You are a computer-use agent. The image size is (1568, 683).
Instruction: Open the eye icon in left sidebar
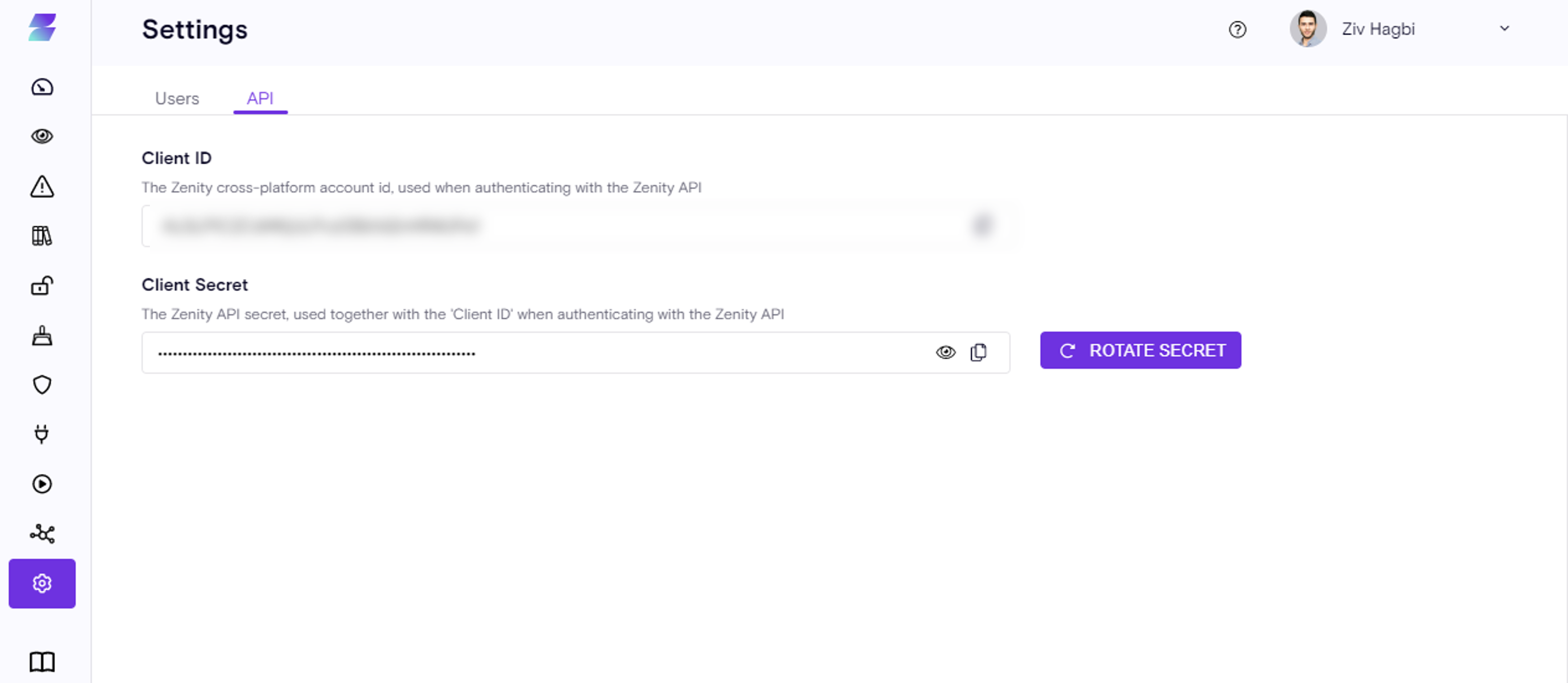coord(42,137)
